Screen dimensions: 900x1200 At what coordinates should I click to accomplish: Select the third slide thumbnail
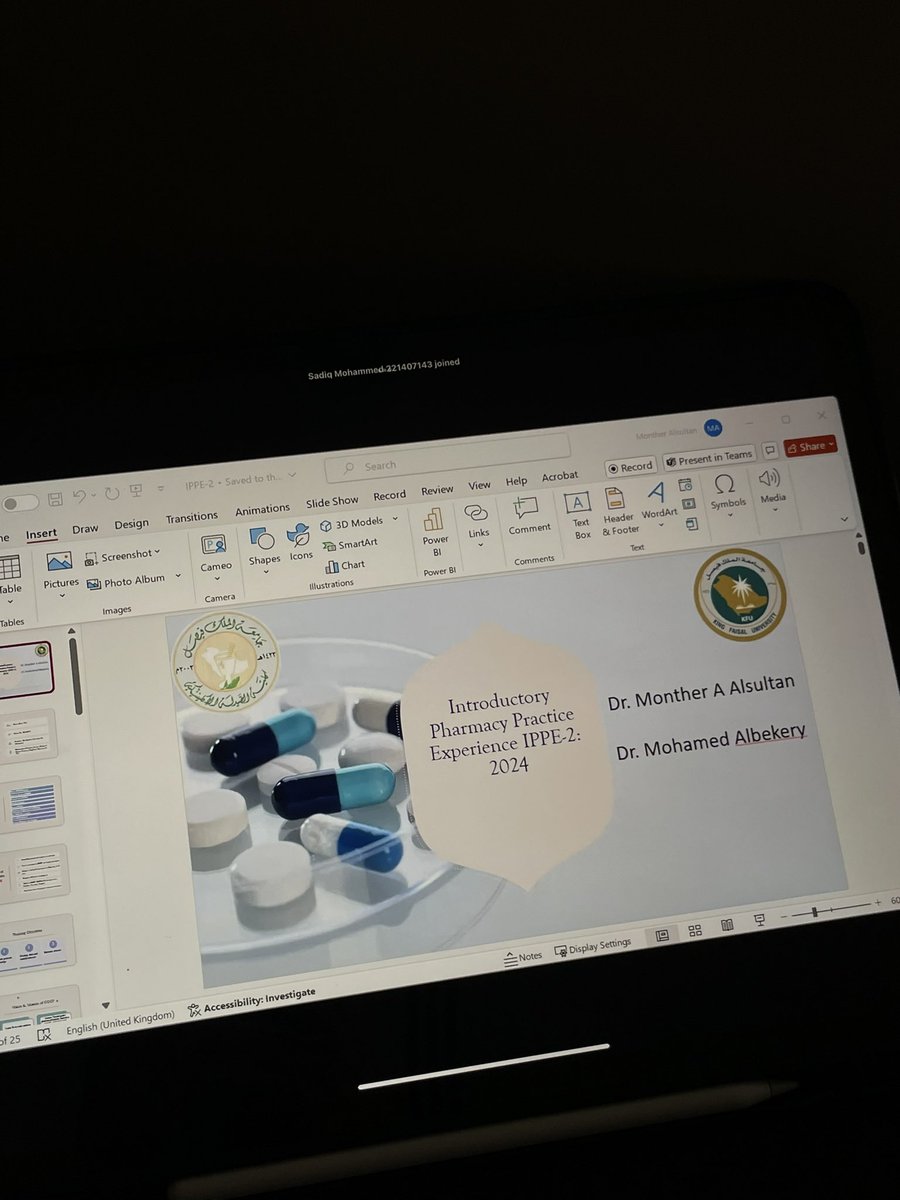coord(33,804)
